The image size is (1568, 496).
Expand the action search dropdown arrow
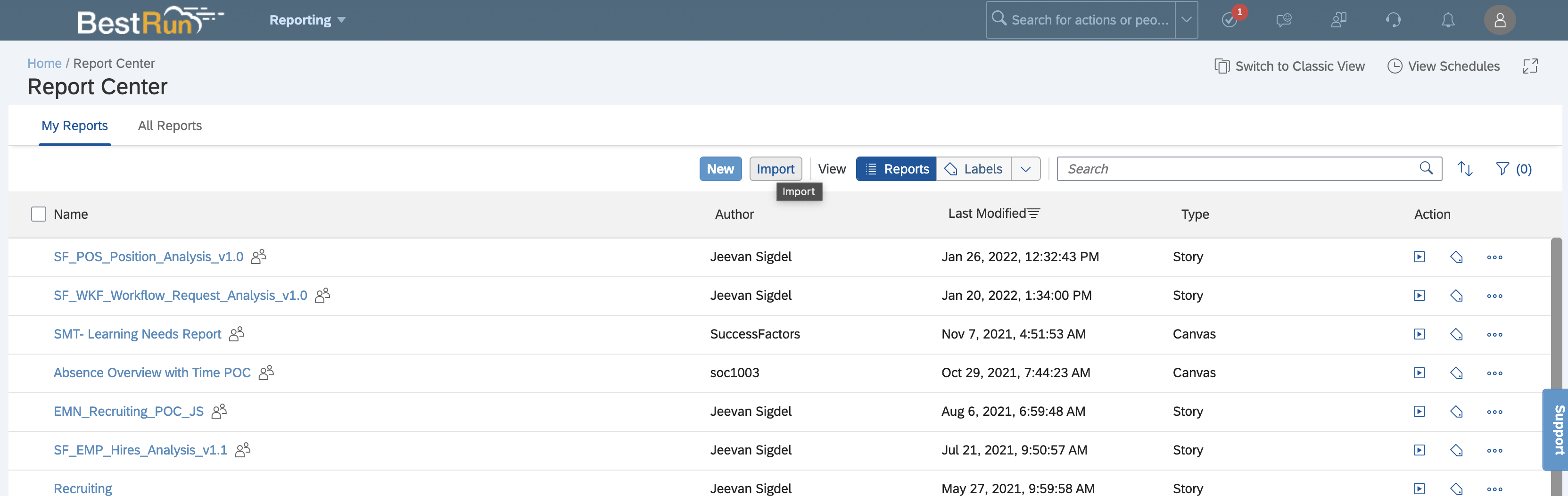tap(1186, 20)
